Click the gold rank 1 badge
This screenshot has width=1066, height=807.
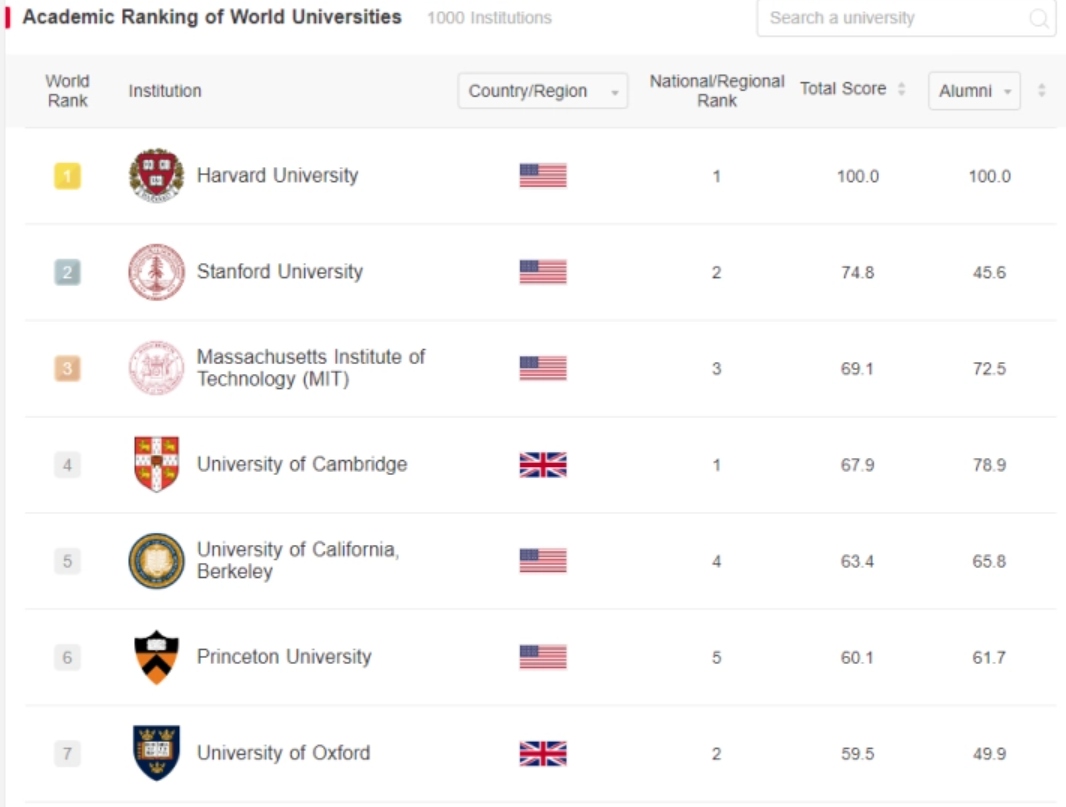(x=67, y=177)
